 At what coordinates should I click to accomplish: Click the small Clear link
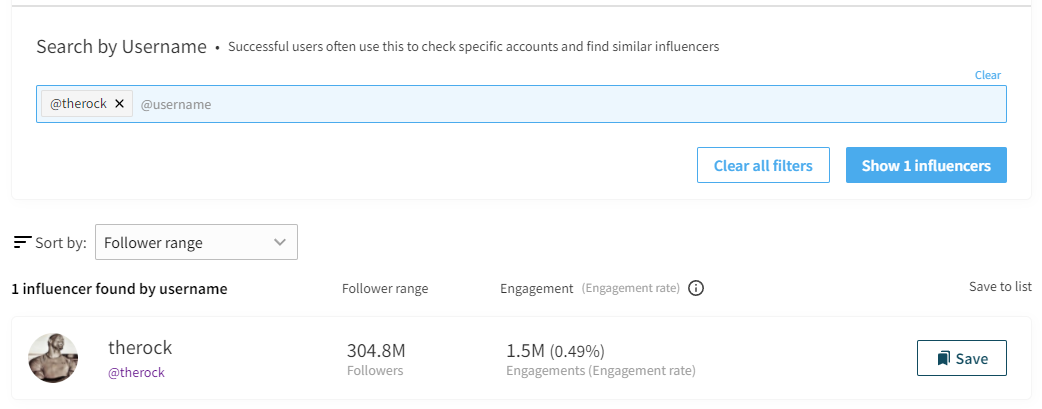click(x=987, y=75)
